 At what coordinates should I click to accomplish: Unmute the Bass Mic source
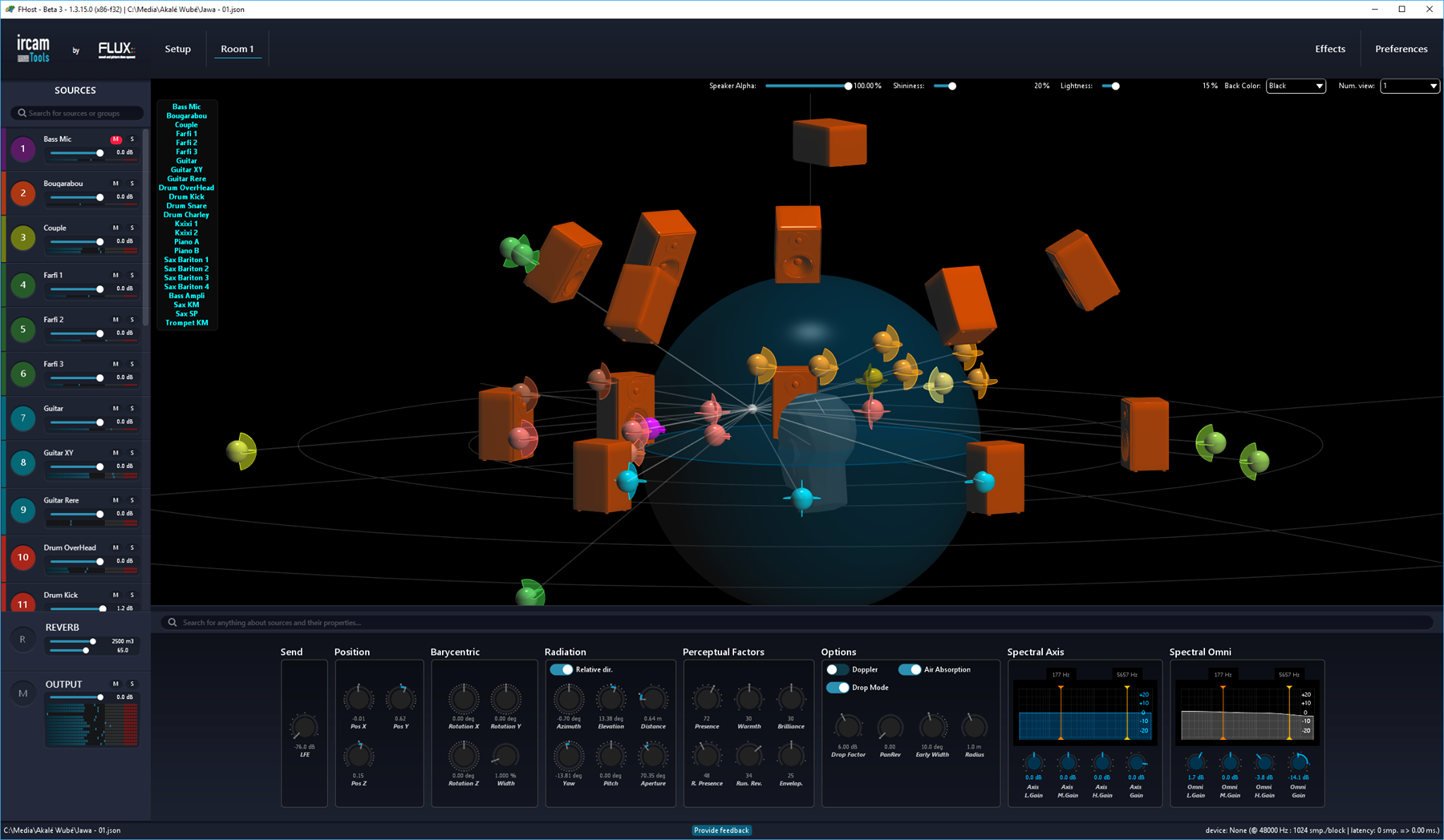click(116, 140)
